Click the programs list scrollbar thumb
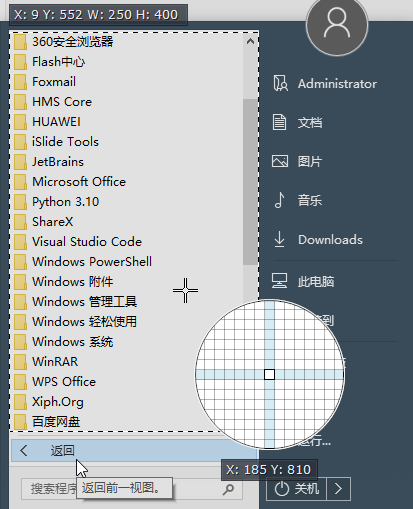The width and height of the screenshot is (413, 509). point(250,182)
